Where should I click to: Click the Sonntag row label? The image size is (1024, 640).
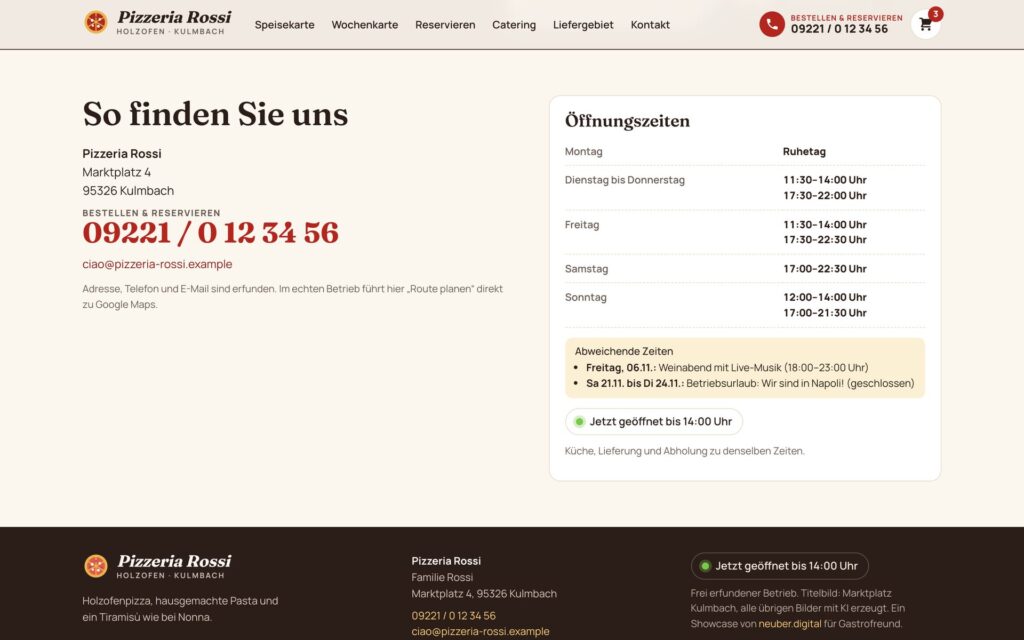pos(586,297)
